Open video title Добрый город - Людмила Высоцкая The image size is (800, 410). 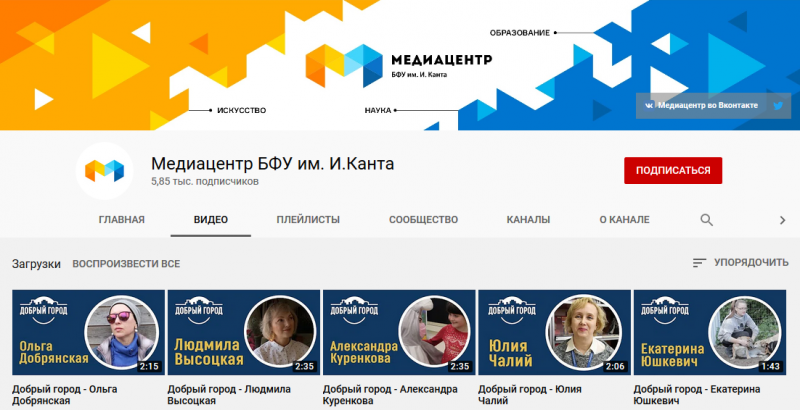[x=229, y=395]
